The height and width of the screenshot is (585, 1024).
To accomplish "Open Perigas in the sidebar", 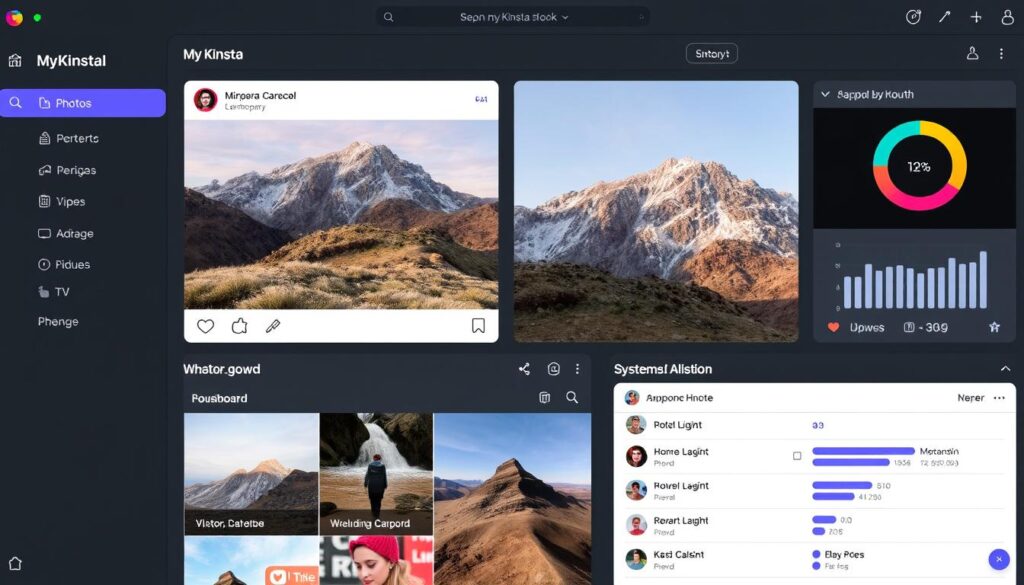I will (75, 170).
